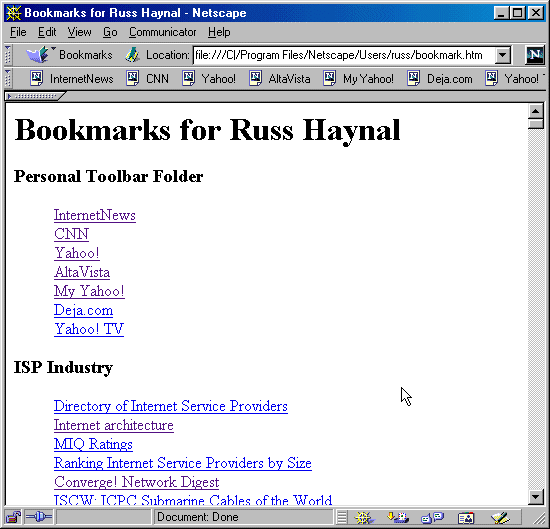Click the CNN toolbar bookmark icon
550x529 pixels.
[133, 78]
